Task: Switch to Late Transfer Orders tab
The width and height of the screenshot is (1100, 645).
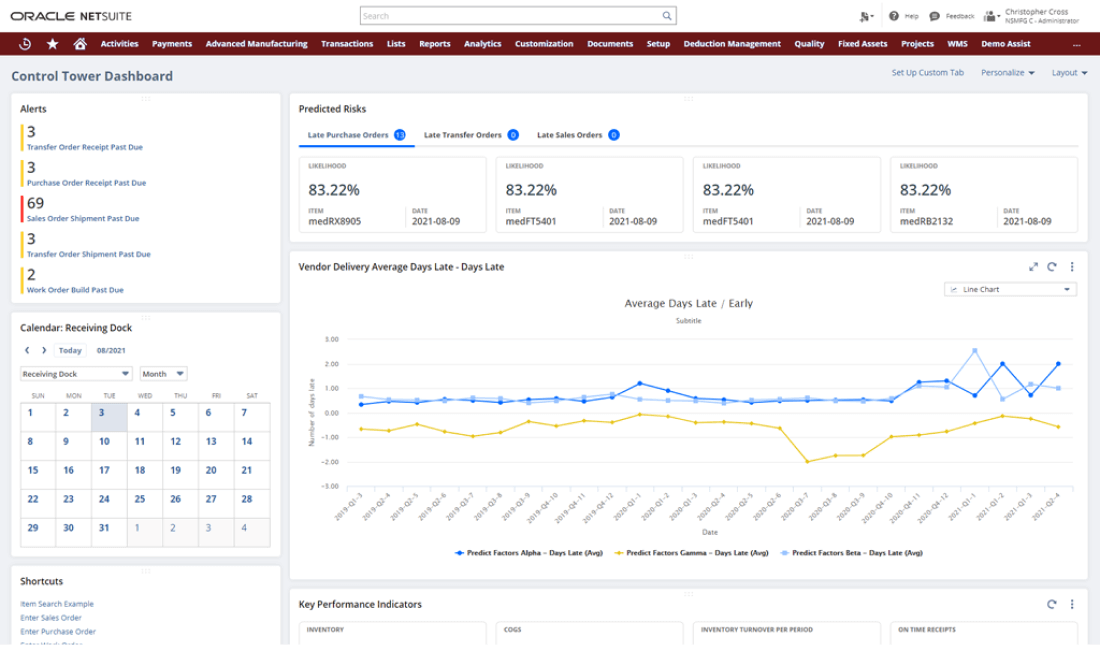Action: coord(462,134)
